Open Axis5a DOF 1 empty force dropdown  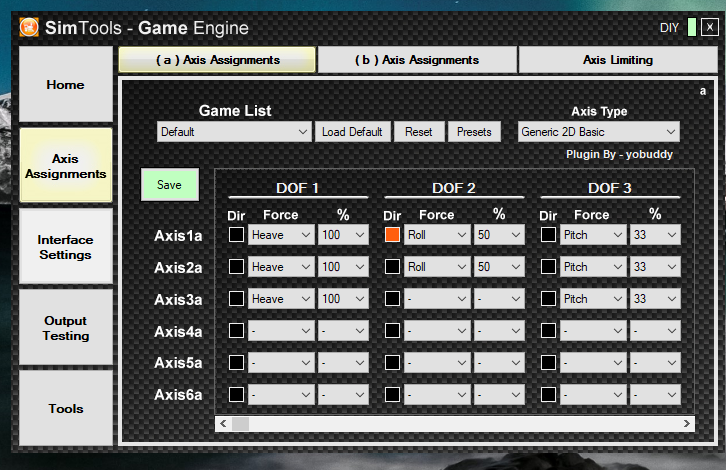coord(281,363)
